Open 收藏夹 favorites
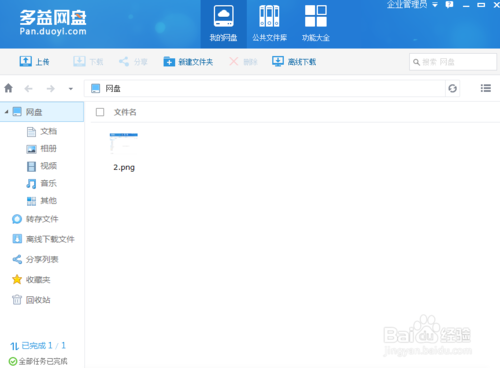The image size is (500, 368). (31, 280)
